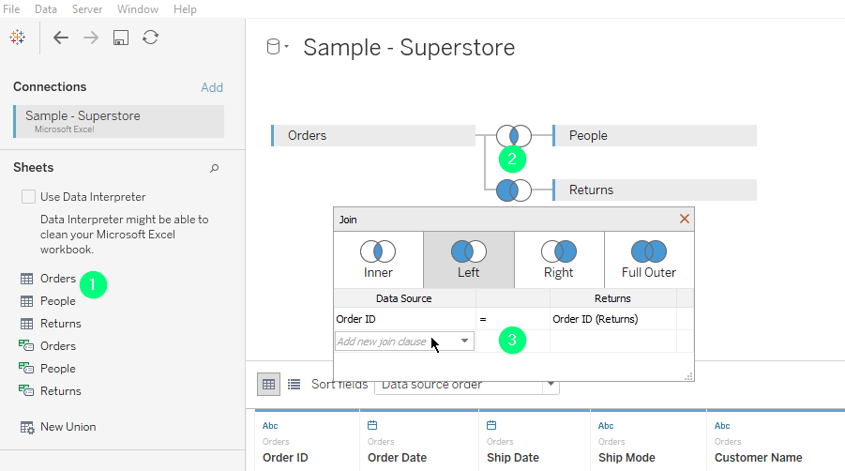
Task: Click the Customer Name column header
Action: coord(758,458)
